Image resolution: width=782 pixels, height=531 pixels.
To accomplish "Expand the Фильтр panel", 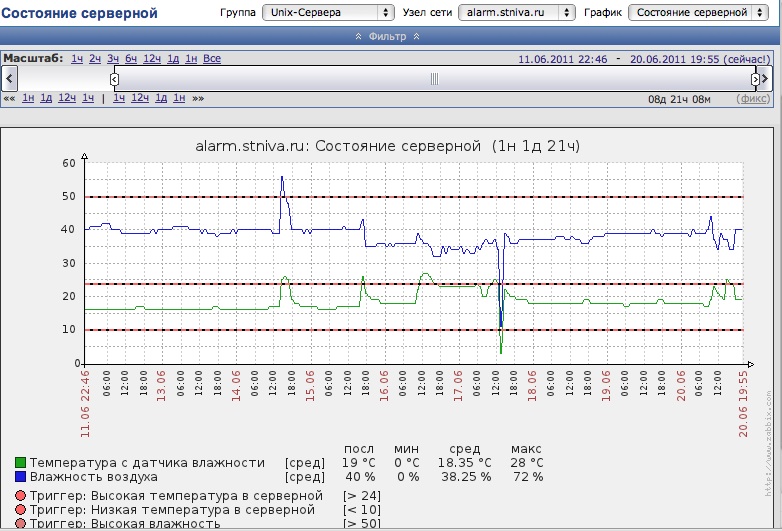I will [x=388, y=36].
